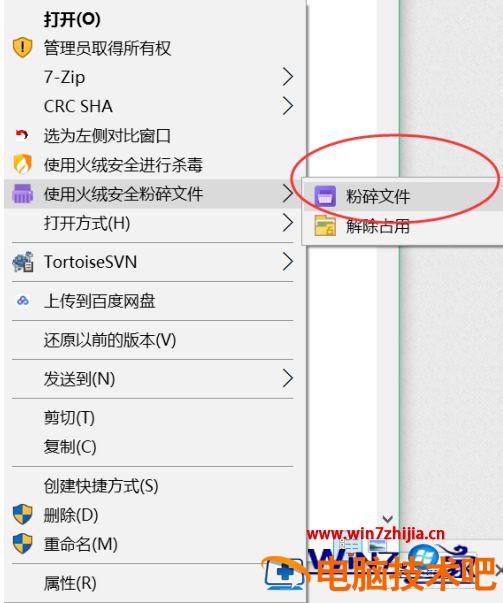Image resolution: width=503 pixels, height=603 pixels.
Task: Expand the 发送到(N) submenu arrow
Action: (288, 378)
